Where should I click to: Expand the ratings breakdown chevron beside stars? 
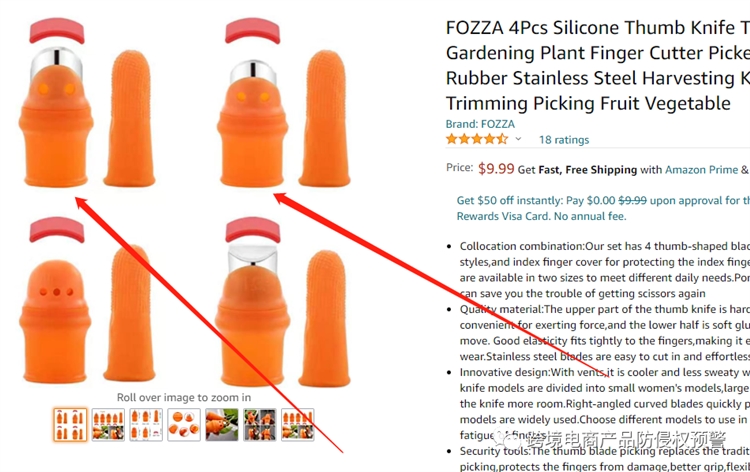point(518,140)
